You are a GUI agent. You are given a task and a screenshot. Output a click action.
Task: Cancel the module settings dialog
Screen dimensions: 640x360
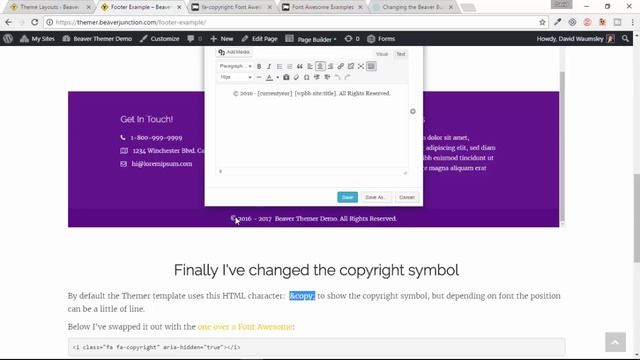tap(407, 197)
